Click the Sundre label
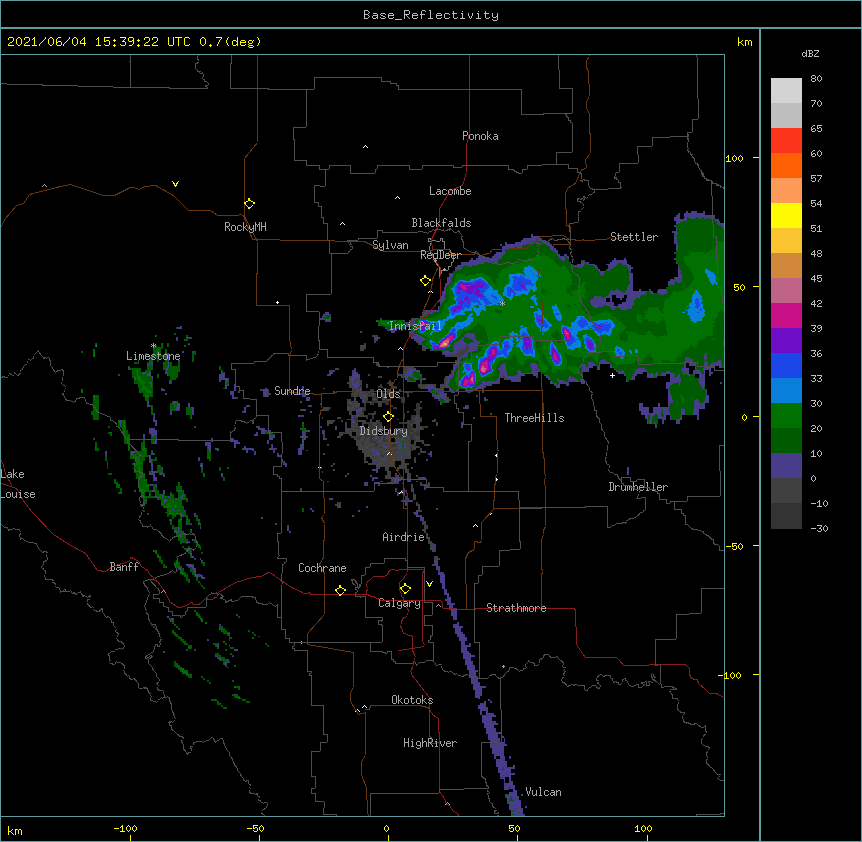Image resolution: width=862 pixels, height=842 pixels. coord(292,391)
